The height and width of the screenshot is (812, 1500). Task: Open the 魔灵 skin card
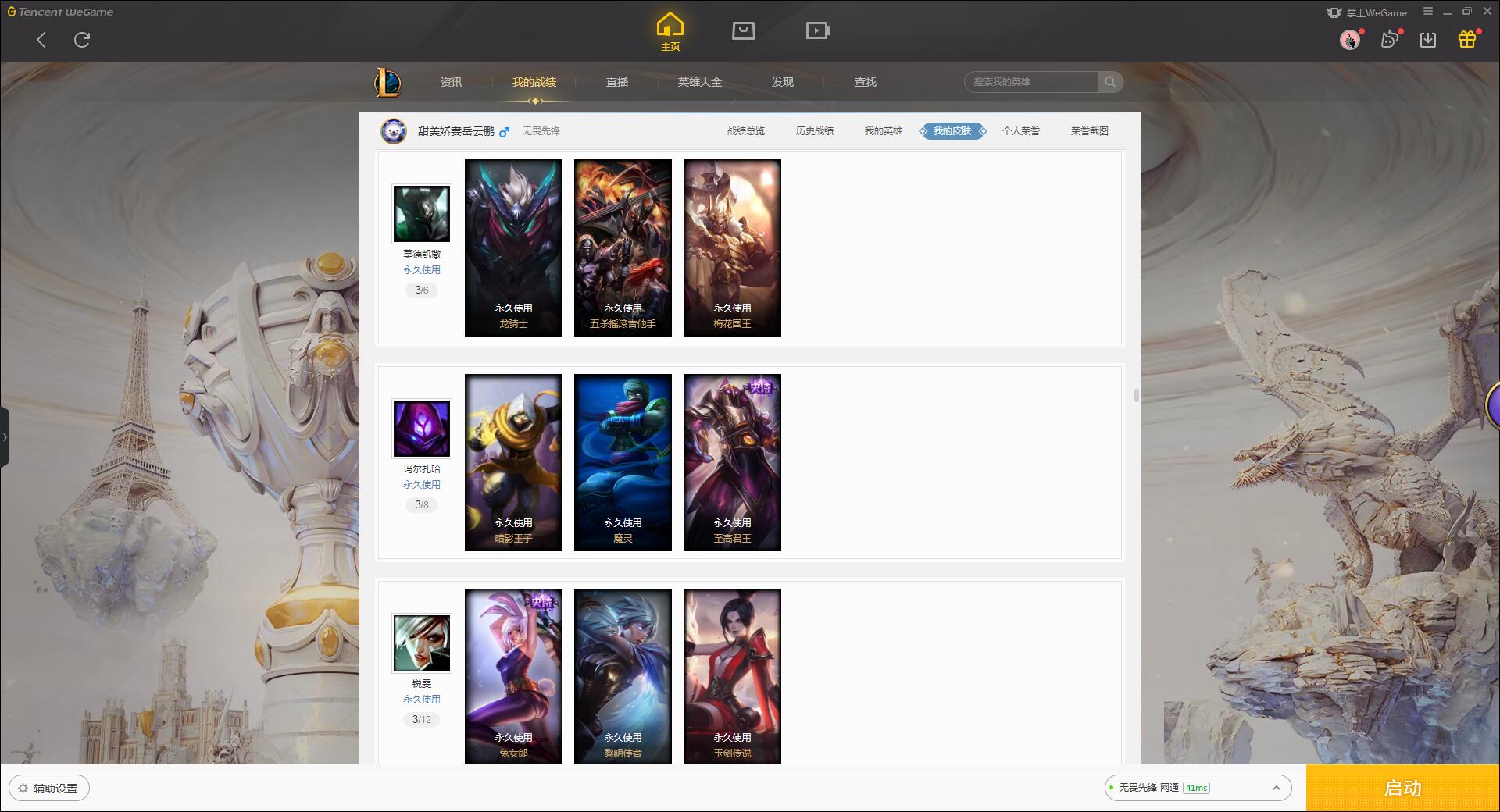pyautogui.click(x=623, y=463)
